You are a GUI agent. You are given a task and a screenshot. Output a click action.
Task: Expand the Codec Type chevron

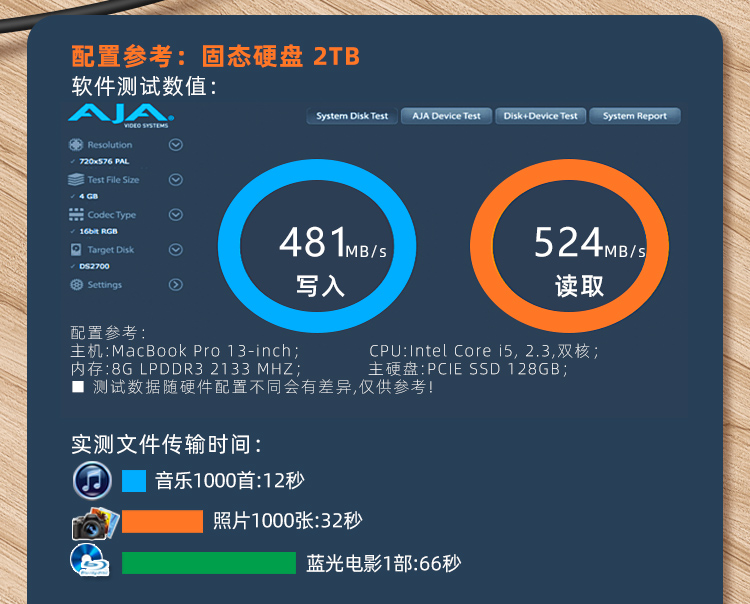pyautogui.click(x=176, y=214)
